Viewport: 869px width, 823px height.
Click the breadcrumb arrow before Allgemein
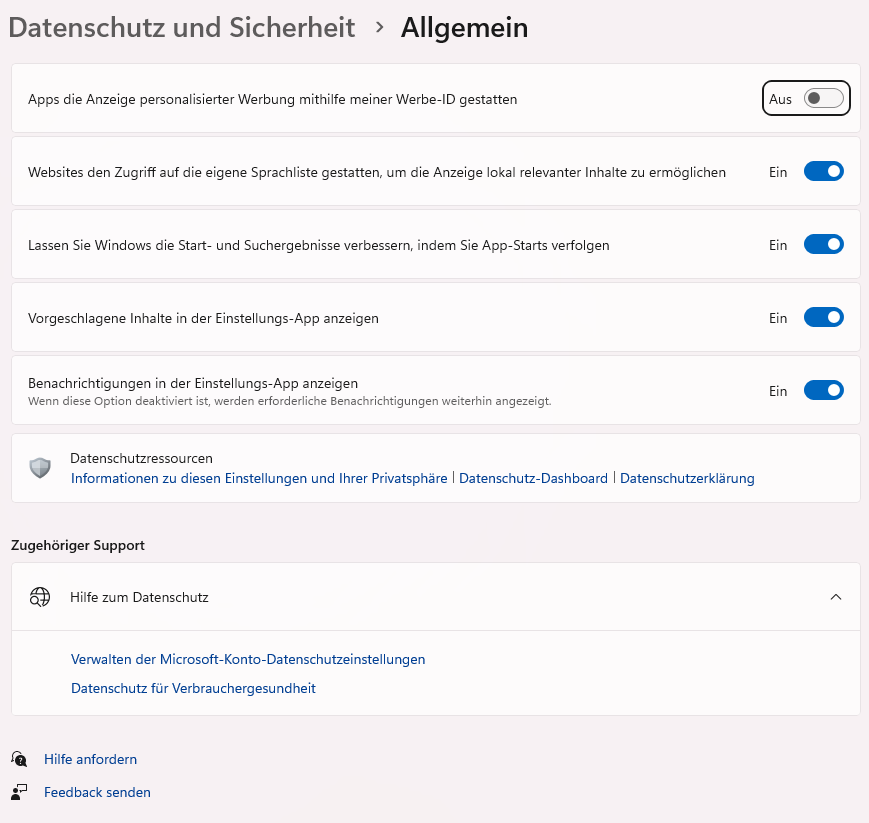pyautogui.click(x=379, y=28)
